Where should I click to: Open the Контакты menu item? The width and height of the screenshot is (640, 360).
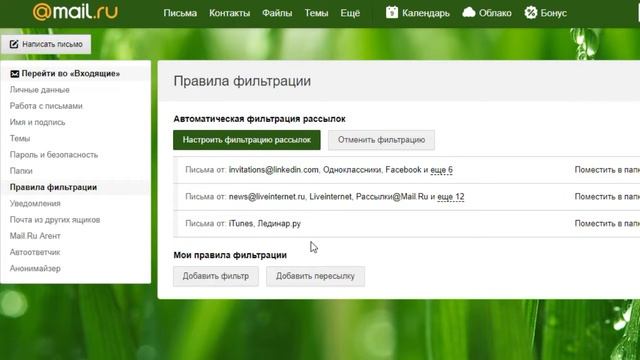click(x=229, y=13)
